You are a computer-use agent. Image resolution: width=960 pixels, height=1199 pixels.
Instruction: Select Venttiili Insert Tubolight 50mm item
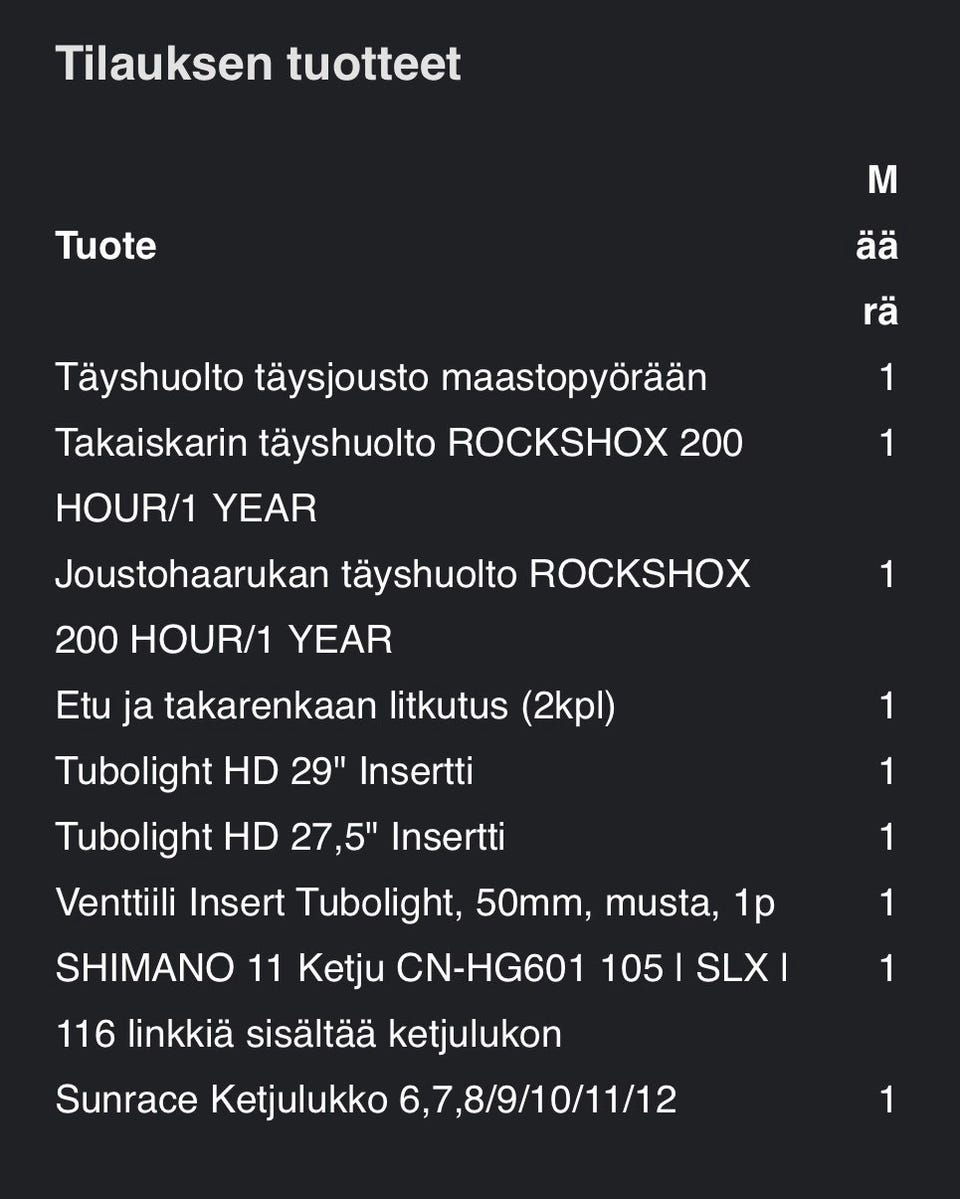coord(415,903)
